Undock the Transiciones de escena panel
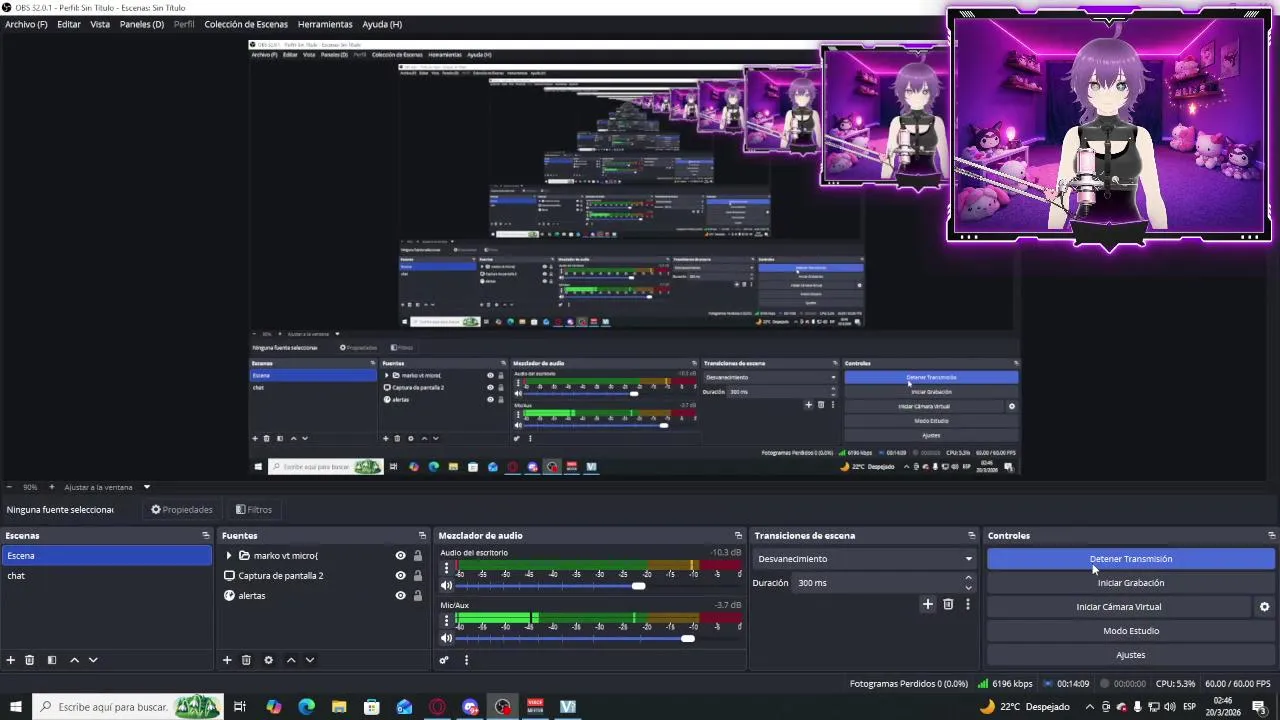The height and width of the screenshot is (720, 1280). pos(971,536)
